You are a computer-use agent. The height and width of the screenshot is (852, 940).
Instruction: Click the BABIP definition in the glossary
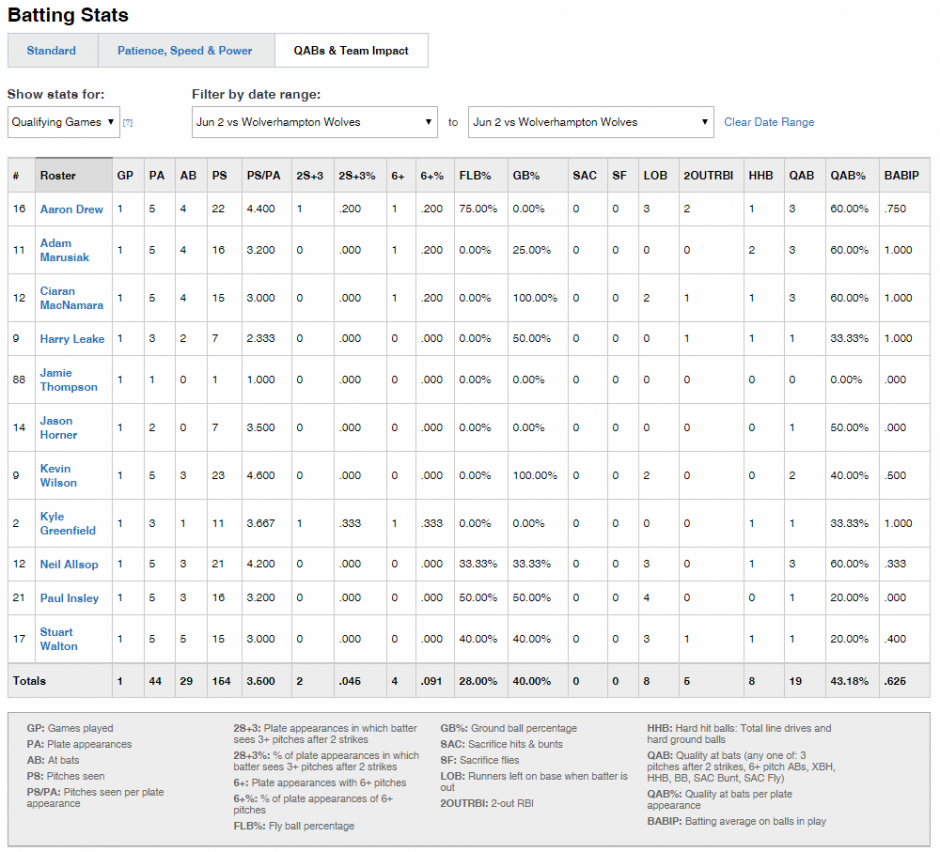click(x=736, y=821)
